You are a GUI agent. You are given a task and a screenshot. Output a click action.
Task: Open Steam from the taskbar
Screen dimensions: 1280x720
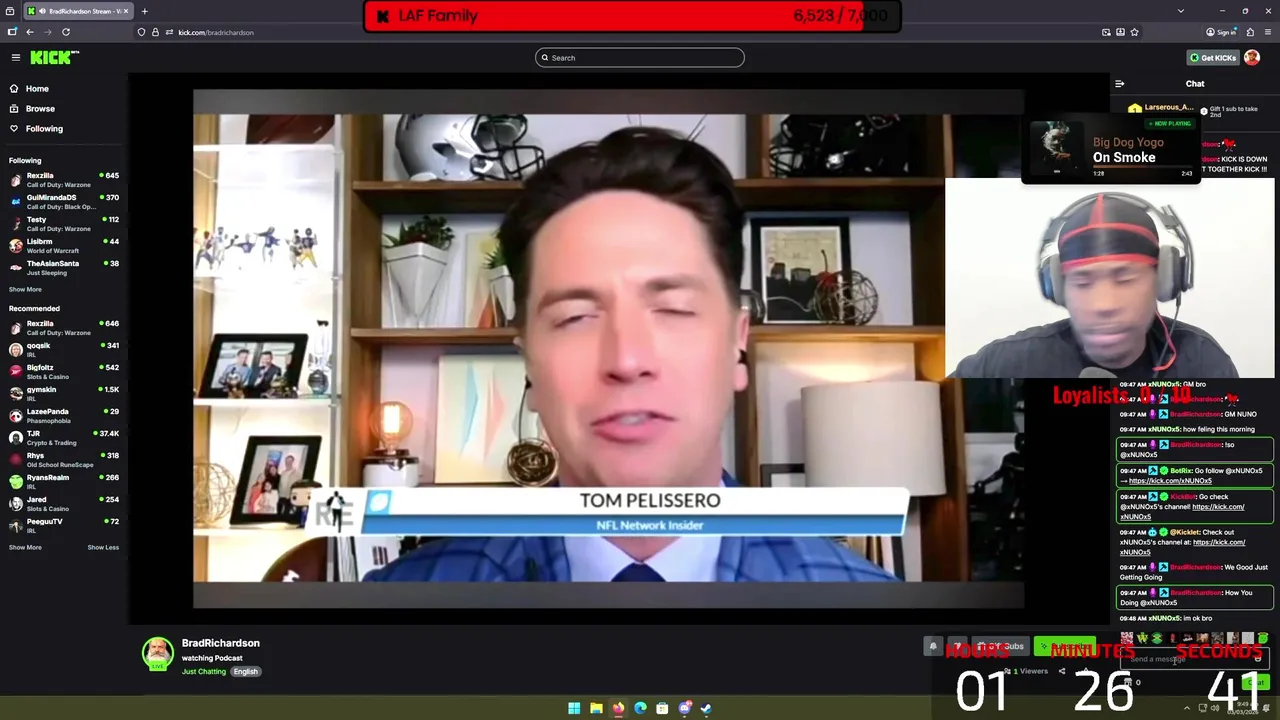pyautogui.click(x=706, y=709)
